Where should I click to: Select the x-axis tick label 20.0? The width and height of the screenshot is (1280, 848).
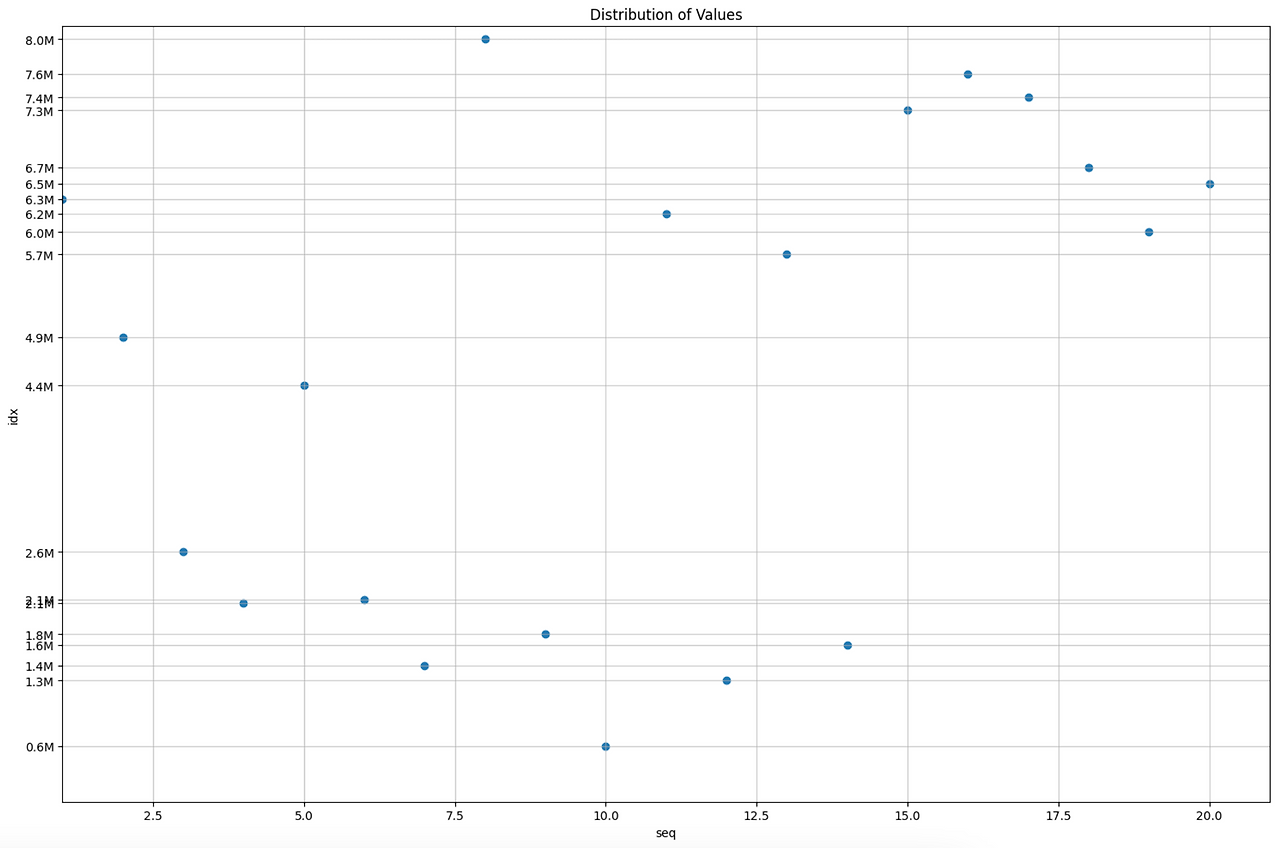(x=1210, y=815)
